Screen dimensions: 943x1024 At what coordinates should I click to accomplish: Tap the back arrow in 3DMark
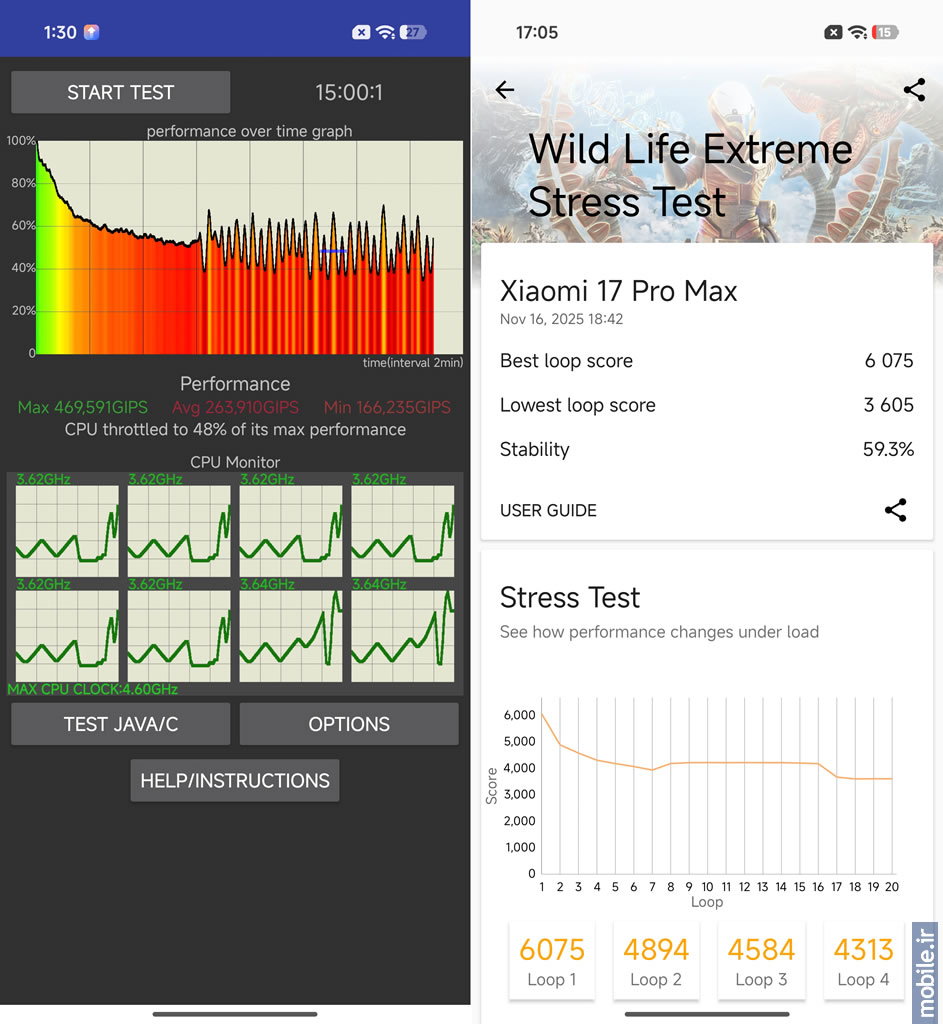click(x=505, y=90)
